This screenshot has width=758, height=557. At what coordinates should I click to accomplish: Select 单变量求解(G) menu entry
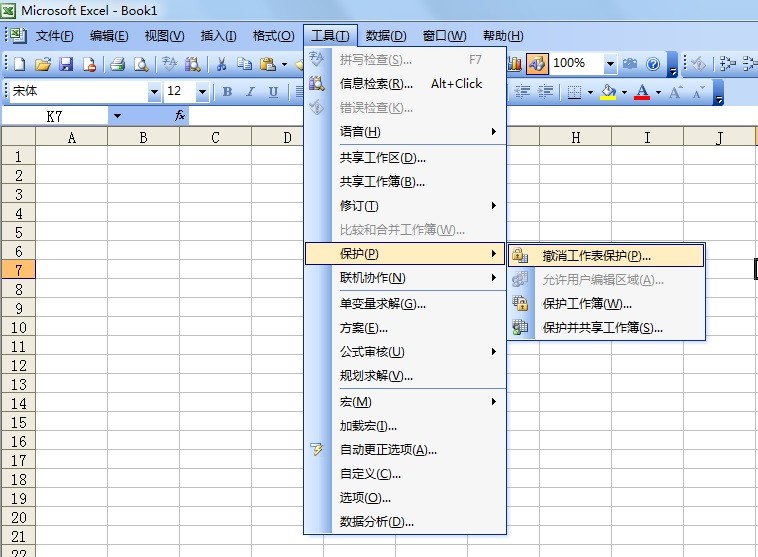(405, 304)
